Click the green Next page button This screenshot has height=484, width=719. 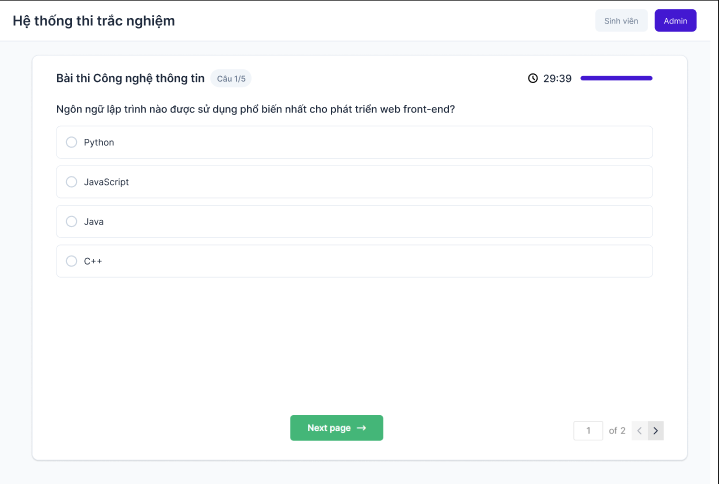coord(337,428)
